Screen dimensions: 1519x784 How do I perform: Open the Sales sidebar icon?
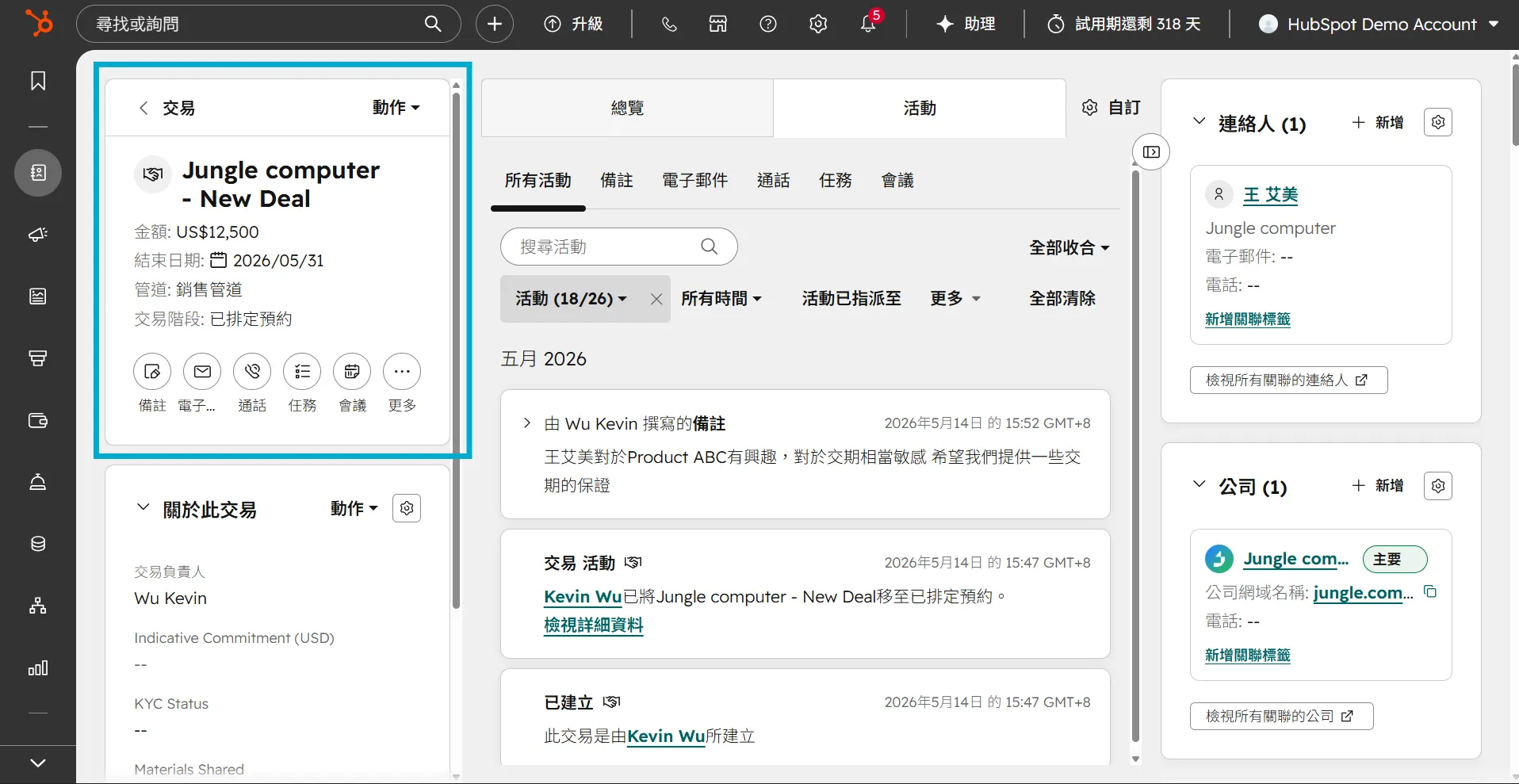coord(38,358)
